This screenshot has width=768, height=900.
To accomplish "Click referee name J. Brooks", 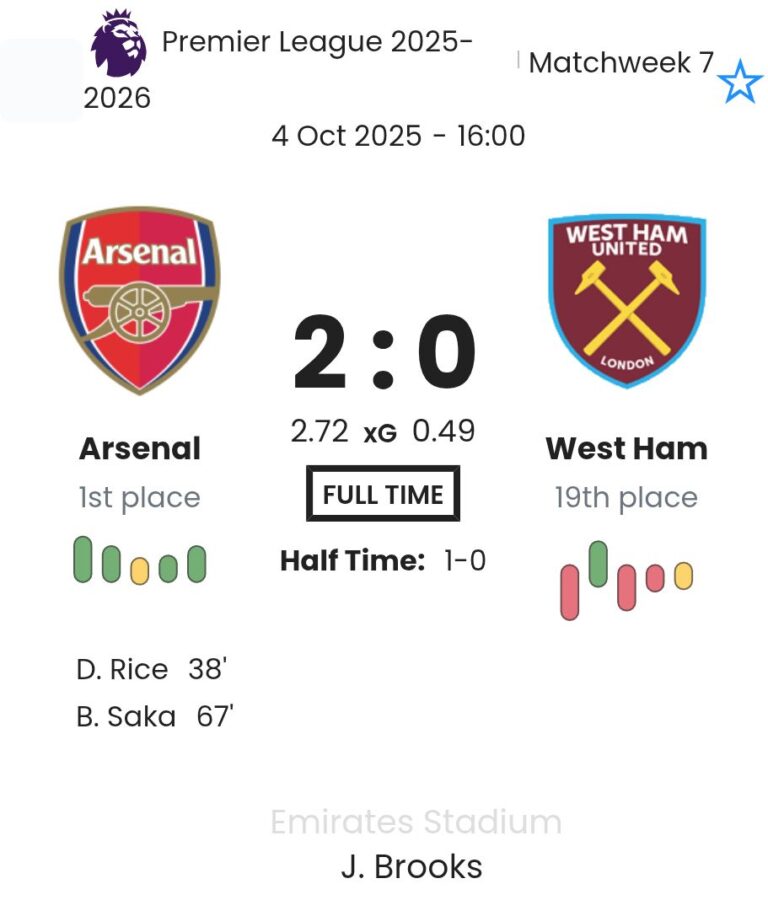I will [411, 866].
